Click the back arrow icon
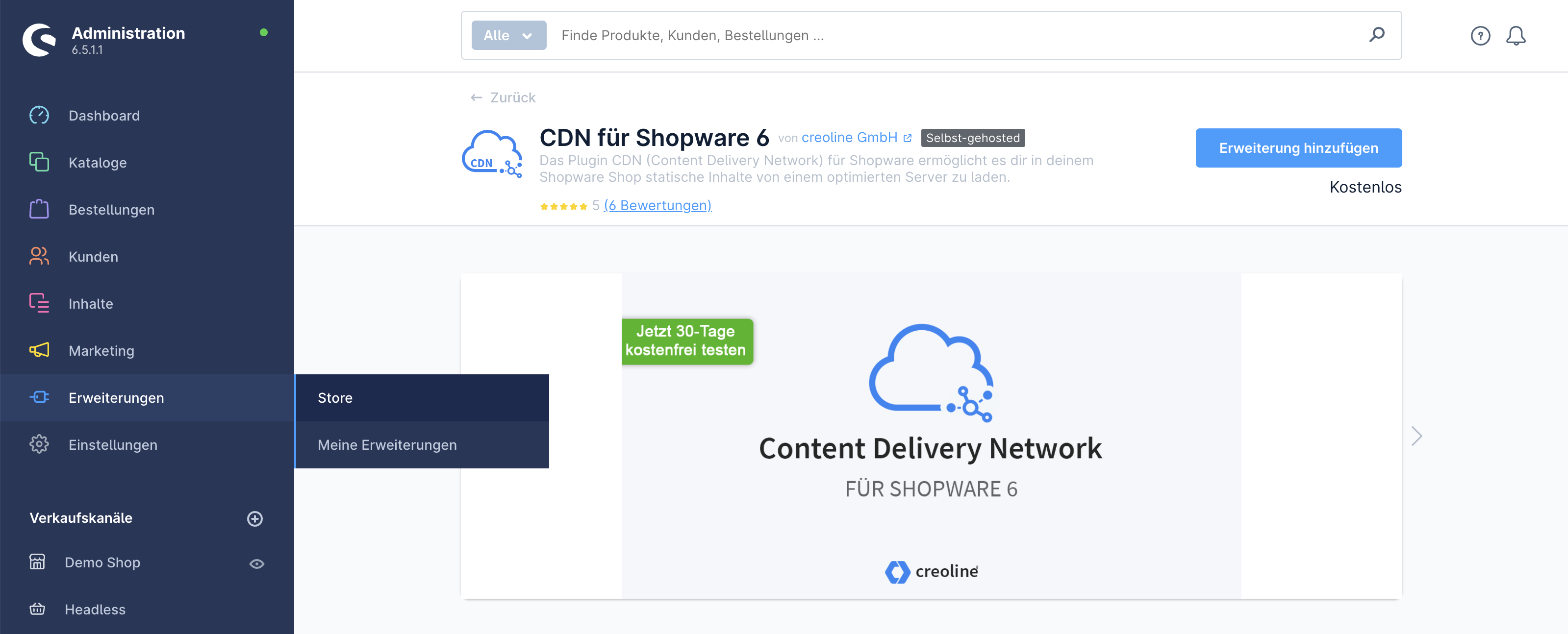 [476, 98]
